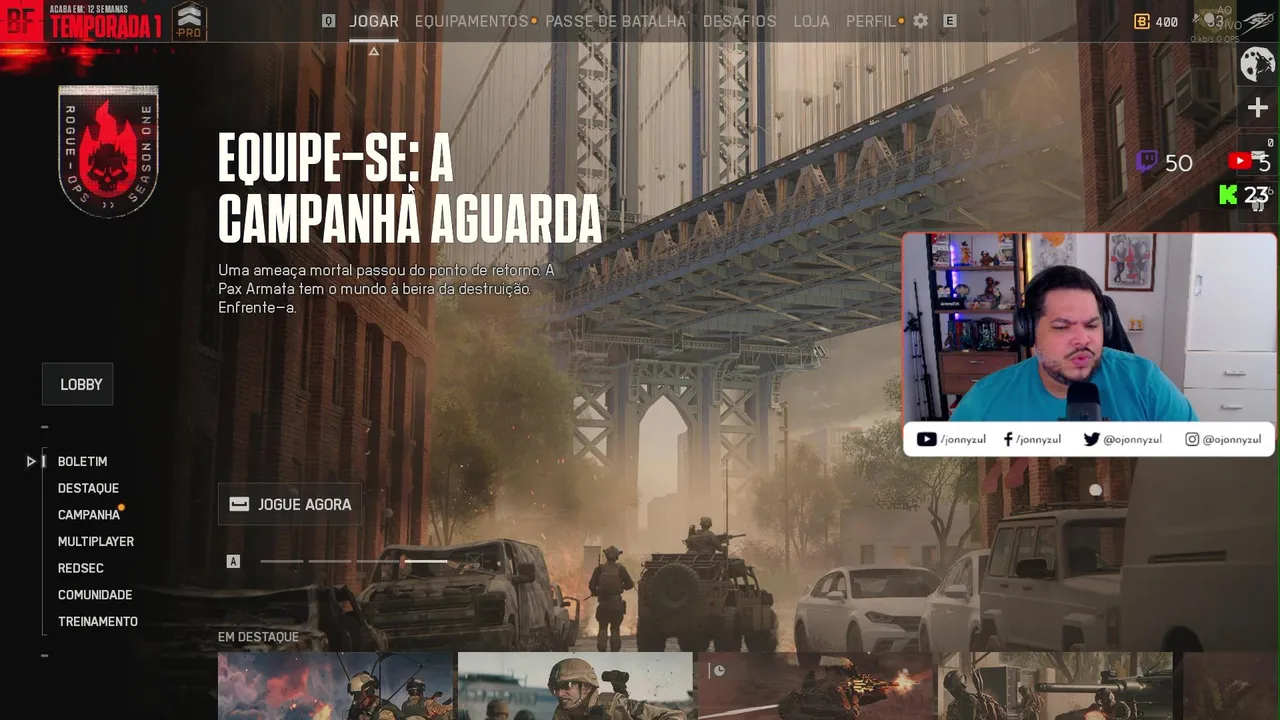Click the Em Destaque section label
The width and height of the screenshot is (1280, 720).
click(258, 637)
